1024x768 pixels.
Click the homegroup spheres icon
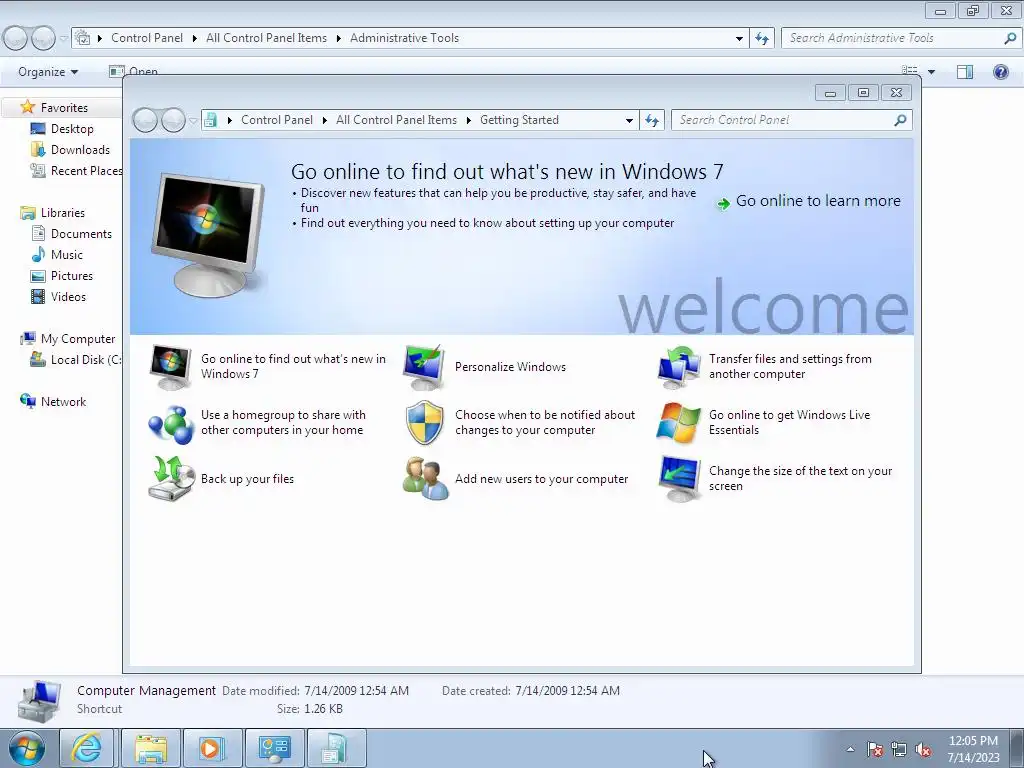pyautogui.click(x=171, y=423)
